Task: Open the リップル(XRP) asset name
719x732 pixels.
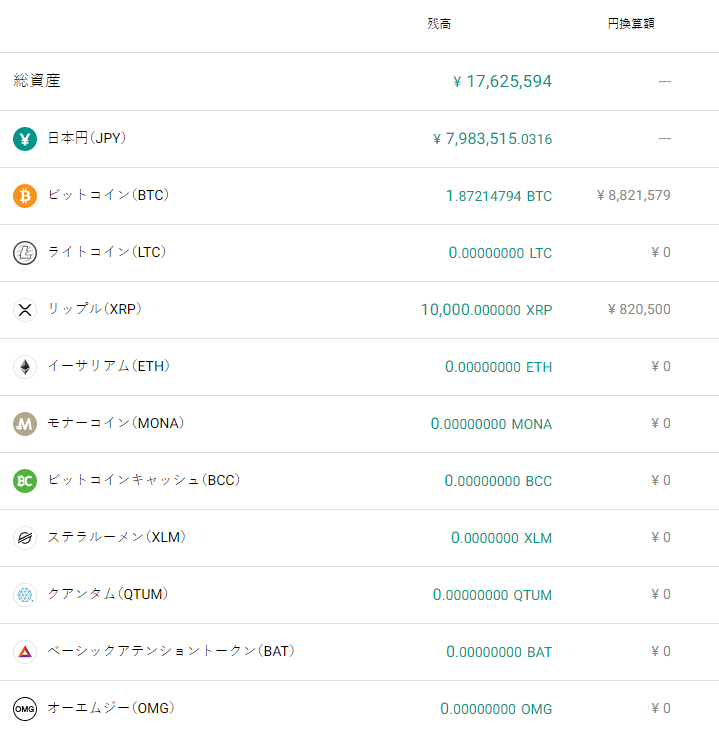Action: pyautogui.click(x=94, y=309)
